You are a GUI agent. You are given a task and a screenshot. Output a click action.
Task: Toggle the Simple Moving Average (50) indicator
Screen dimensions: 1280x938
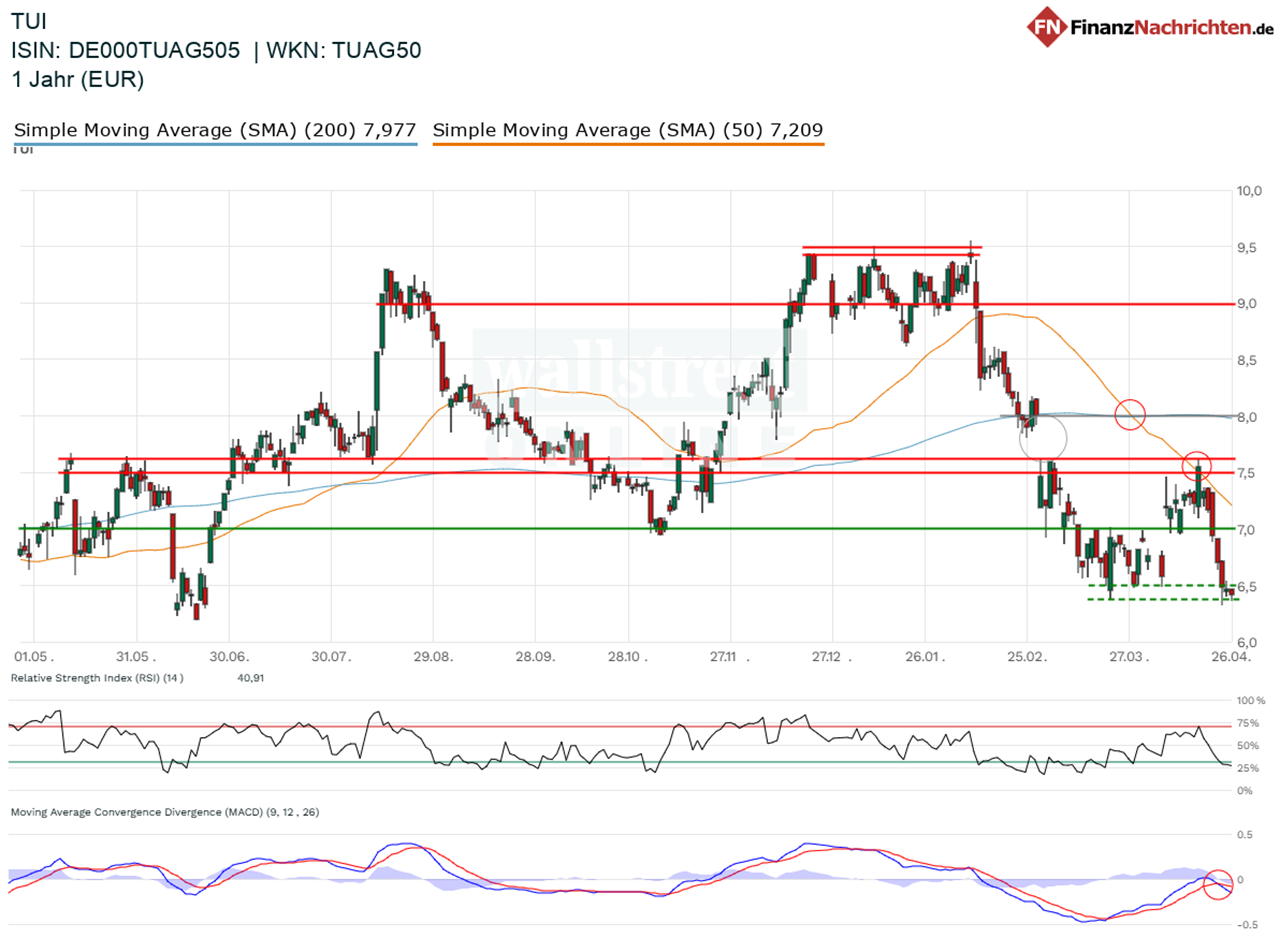[627, 129]
